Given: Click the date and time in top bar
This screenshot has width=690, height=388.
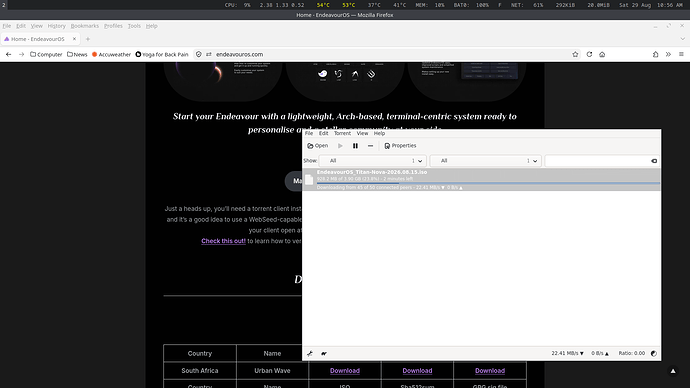Looking at the screenshot, I should [650, 5].
